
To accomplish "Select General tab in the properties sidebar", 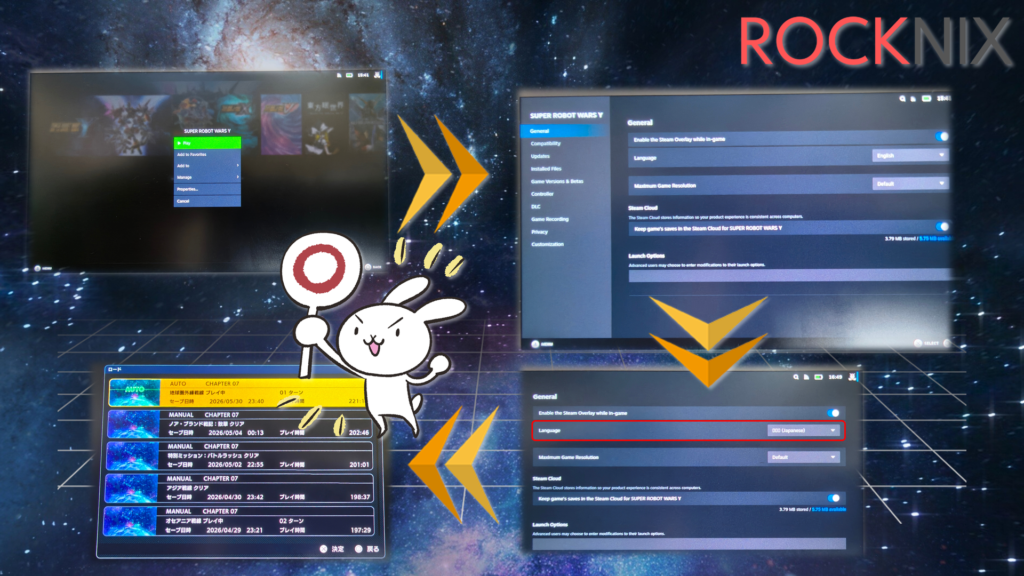I will [564, 131].
